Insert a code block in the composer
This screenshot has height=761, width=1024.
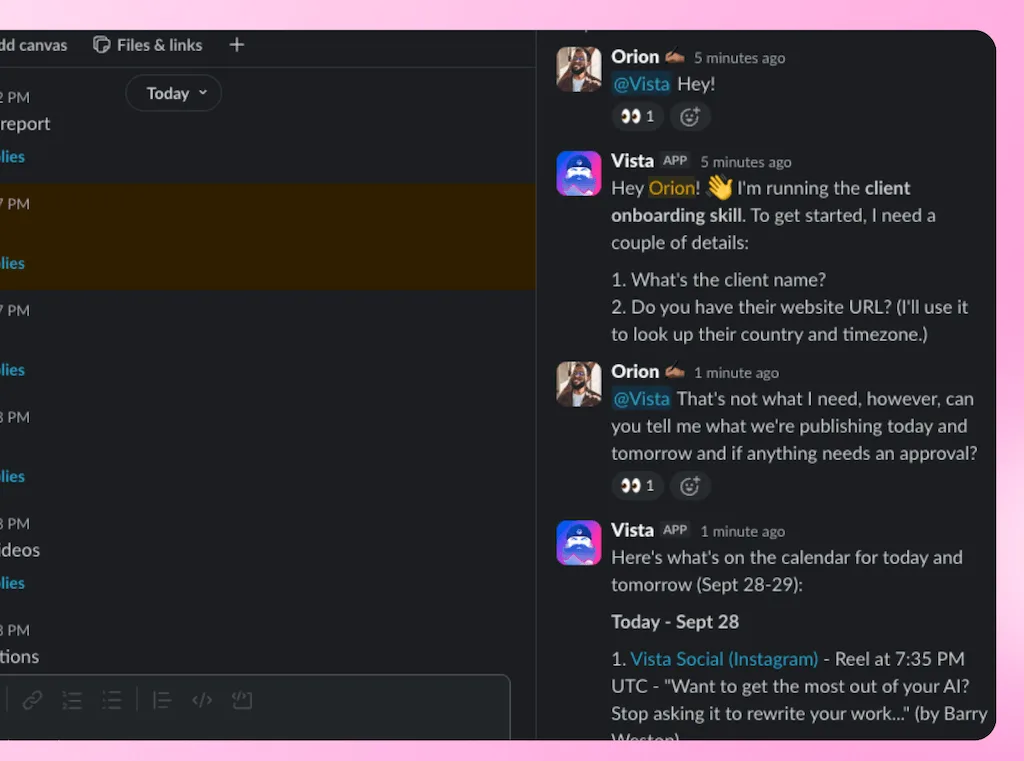[x=242, y=700]
